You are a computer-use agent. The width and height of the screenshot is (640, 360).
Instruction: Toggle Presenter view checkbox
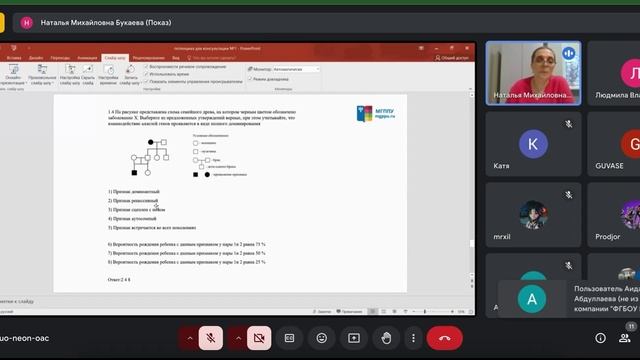pos(250,79)
